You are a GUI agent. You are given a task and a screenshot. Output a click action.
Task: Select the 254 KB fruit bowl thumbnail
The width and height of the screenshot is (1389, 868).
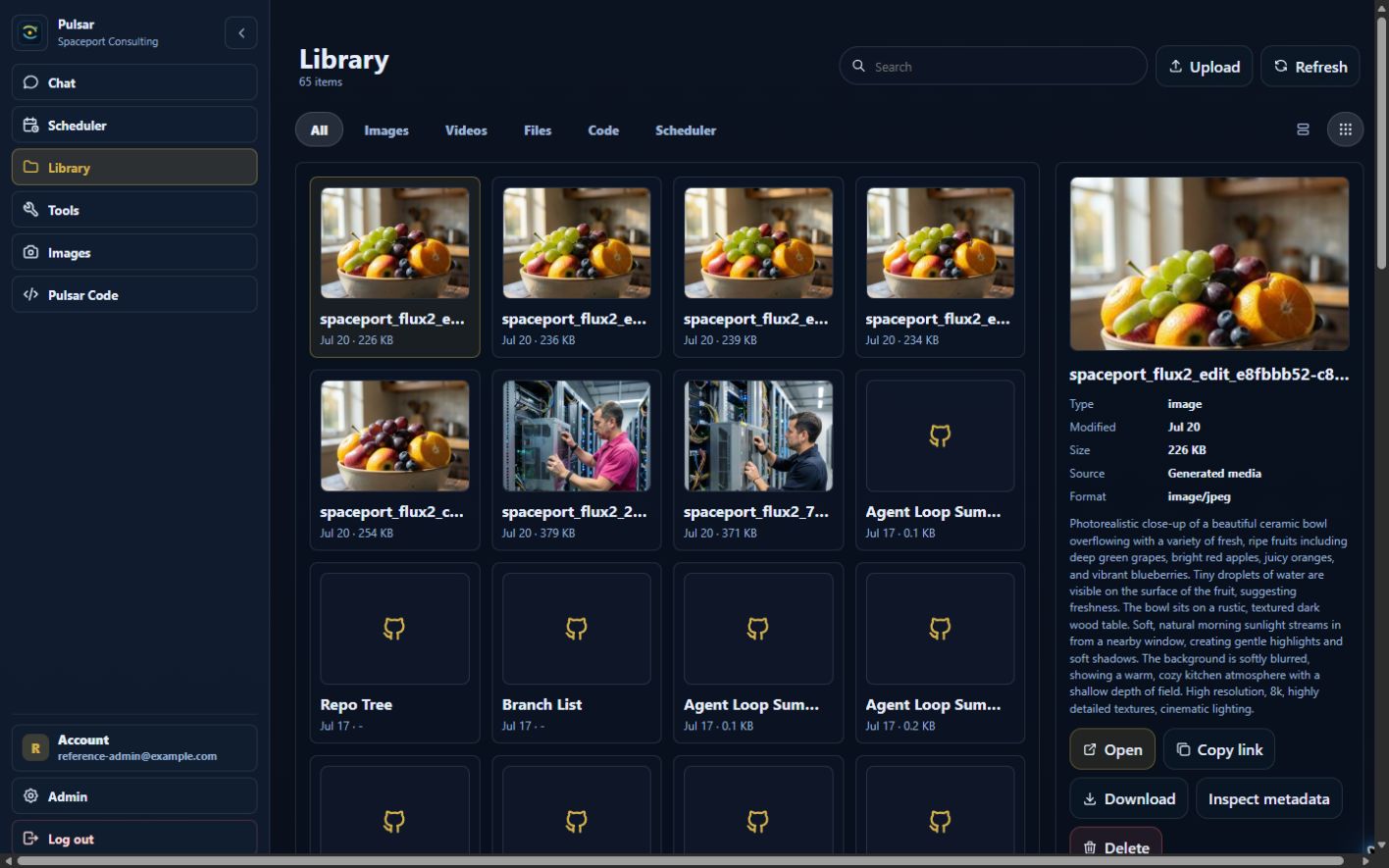pyautogui.click(x=394, y=435)
